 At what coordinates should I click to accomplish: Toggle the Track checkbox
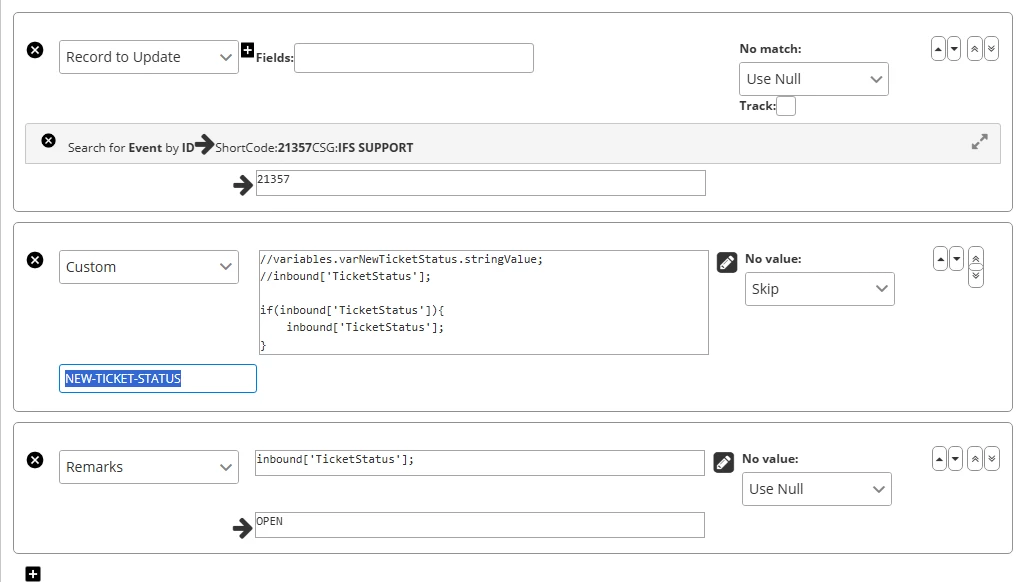786,106
